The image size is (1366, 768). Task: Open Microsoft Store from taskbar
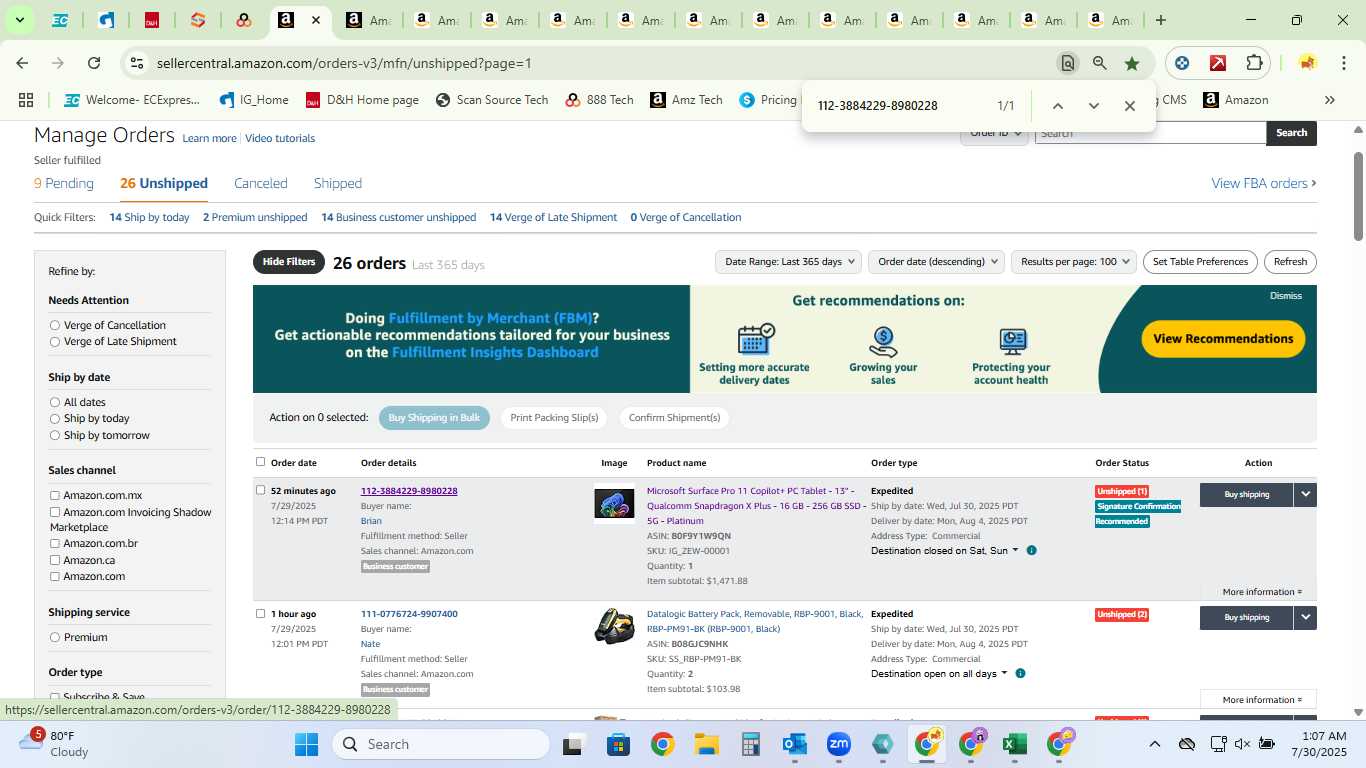tap(618, 744)
